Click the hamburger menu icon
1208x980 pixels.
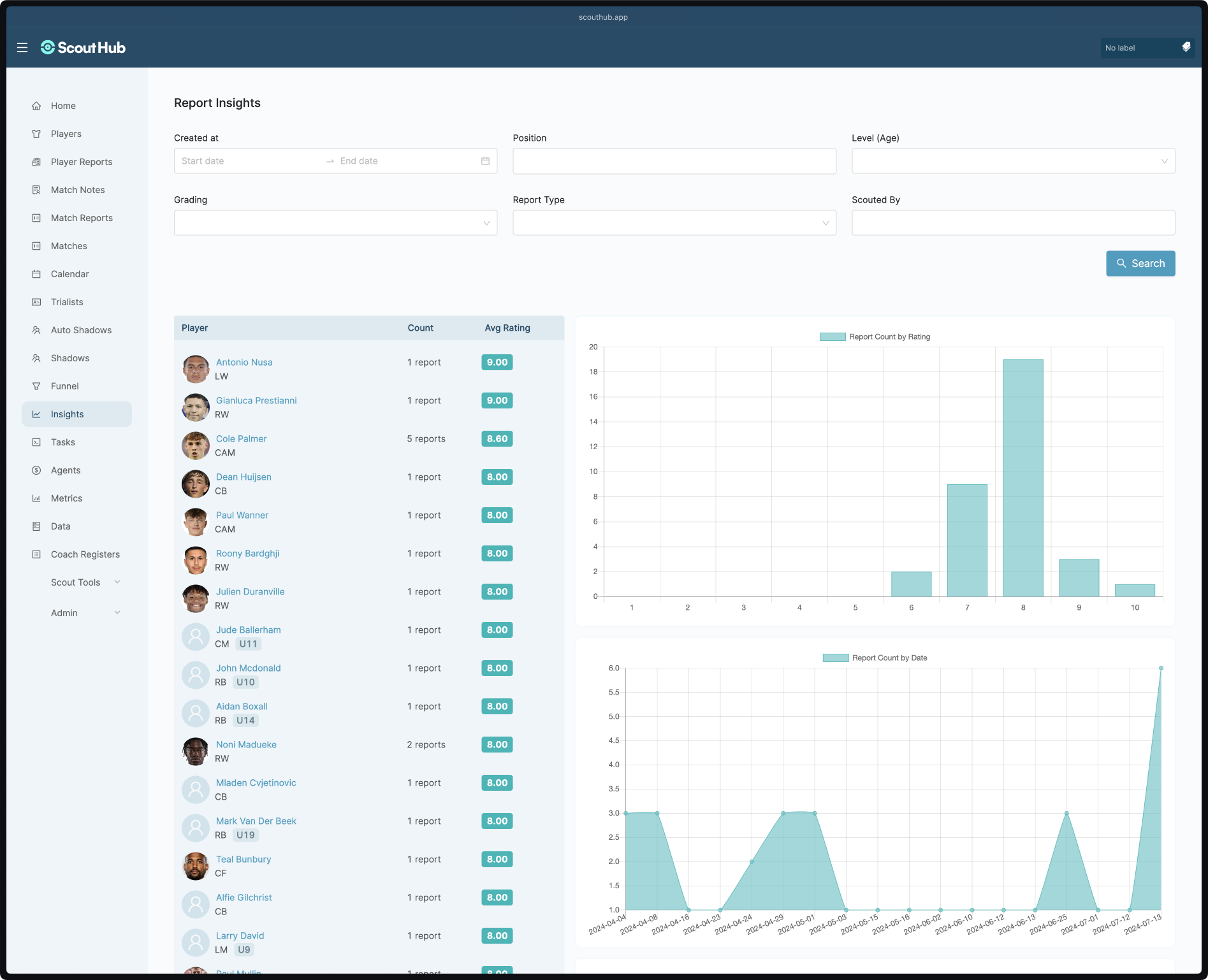22,48
